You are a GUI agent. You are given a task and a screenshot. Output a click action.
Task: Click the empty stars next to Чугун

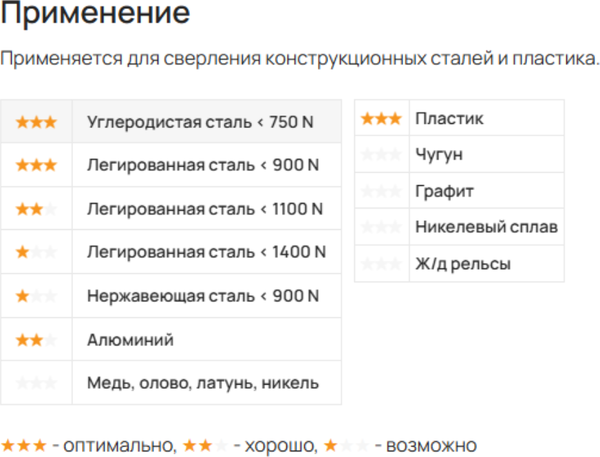pos(382,155)
